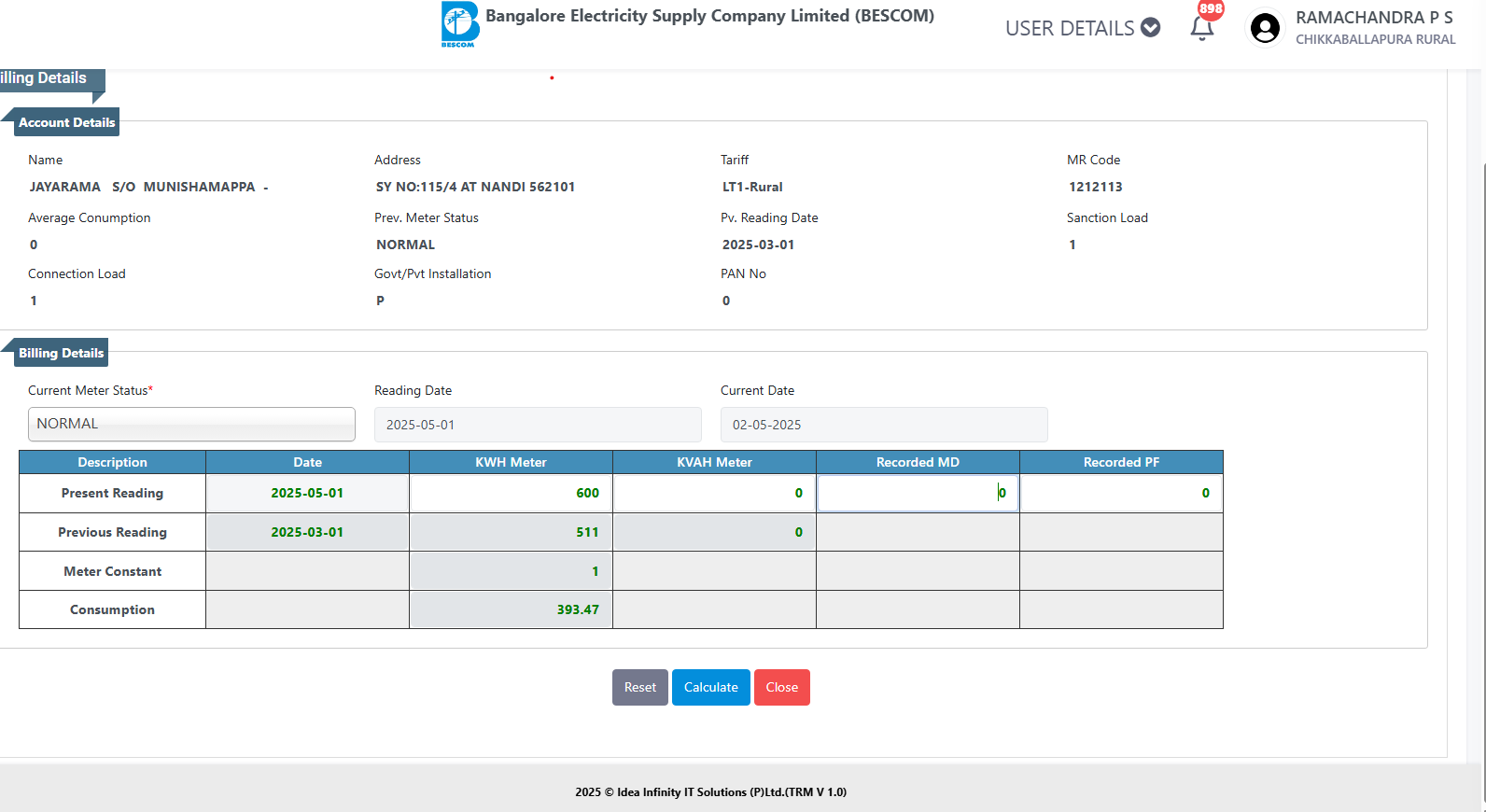Click the BESCOM logo icon

click(460, 24)
